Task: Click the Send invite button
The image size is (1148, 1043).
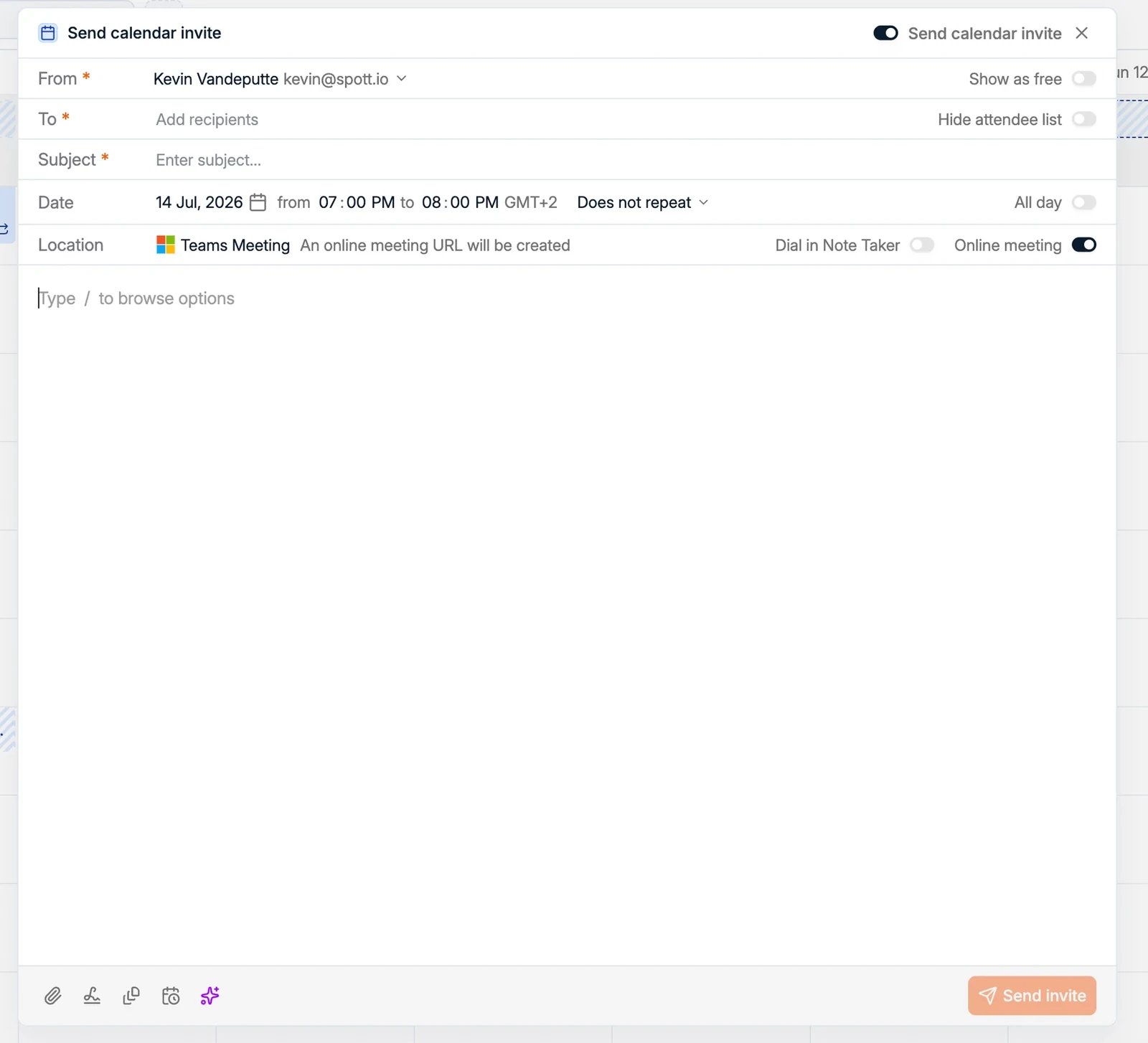Action: tap(1032, 996)
